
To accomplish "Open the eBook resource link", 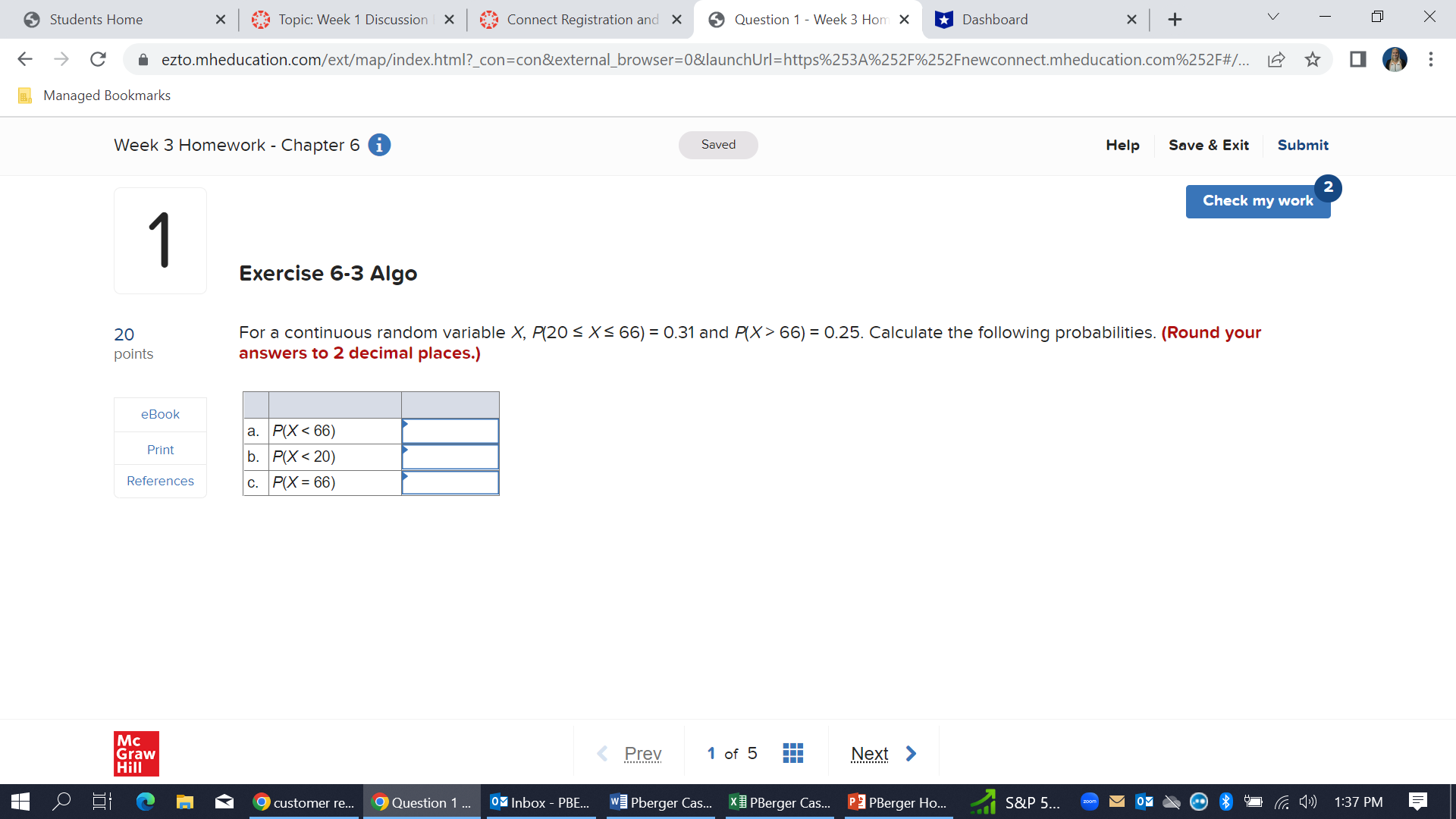I will point(160,414).
